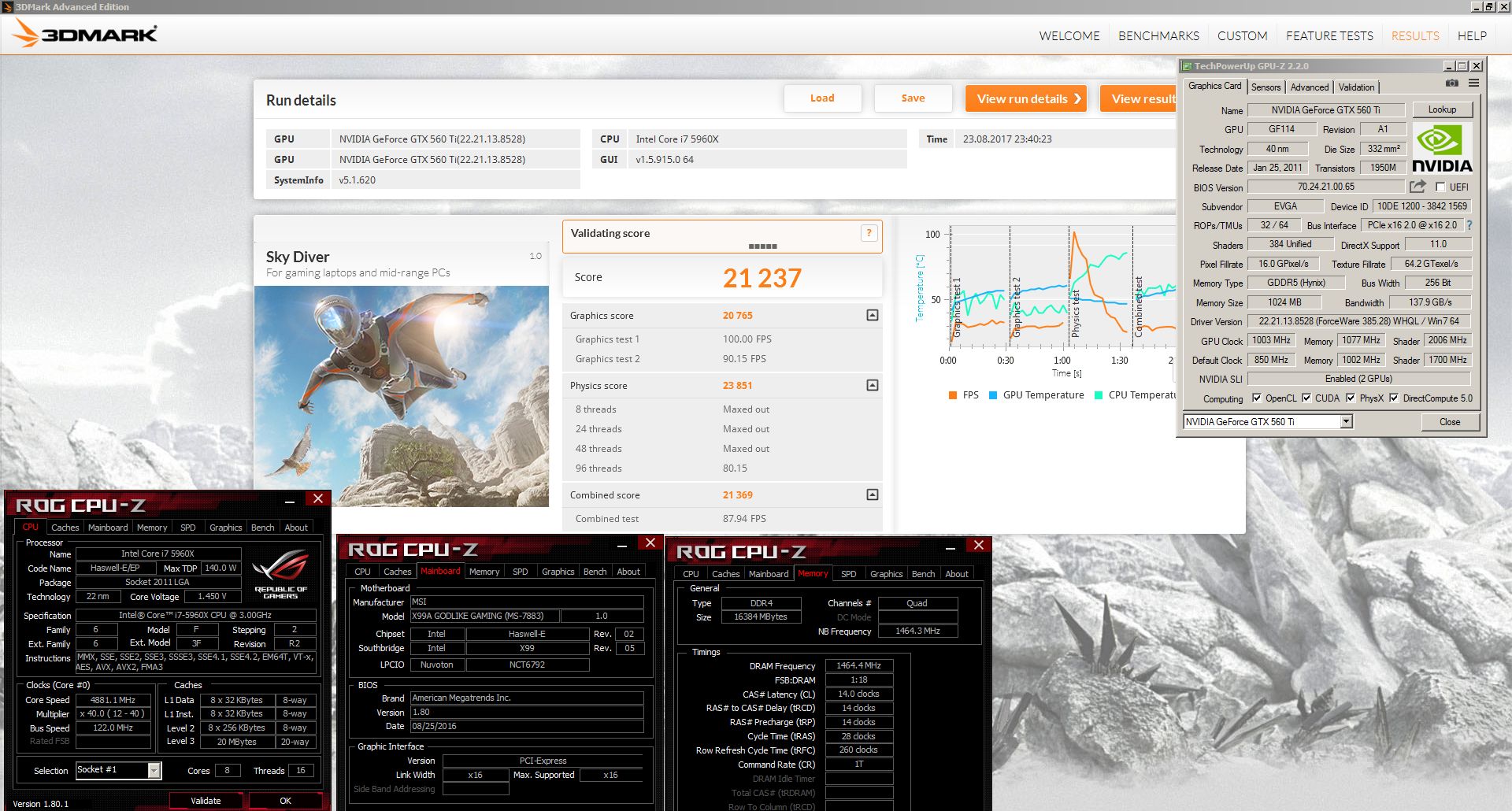This screenshot has height=811, width=1512.
Task: Open FEATURE TESTS section
Action: pos(1329,36)
